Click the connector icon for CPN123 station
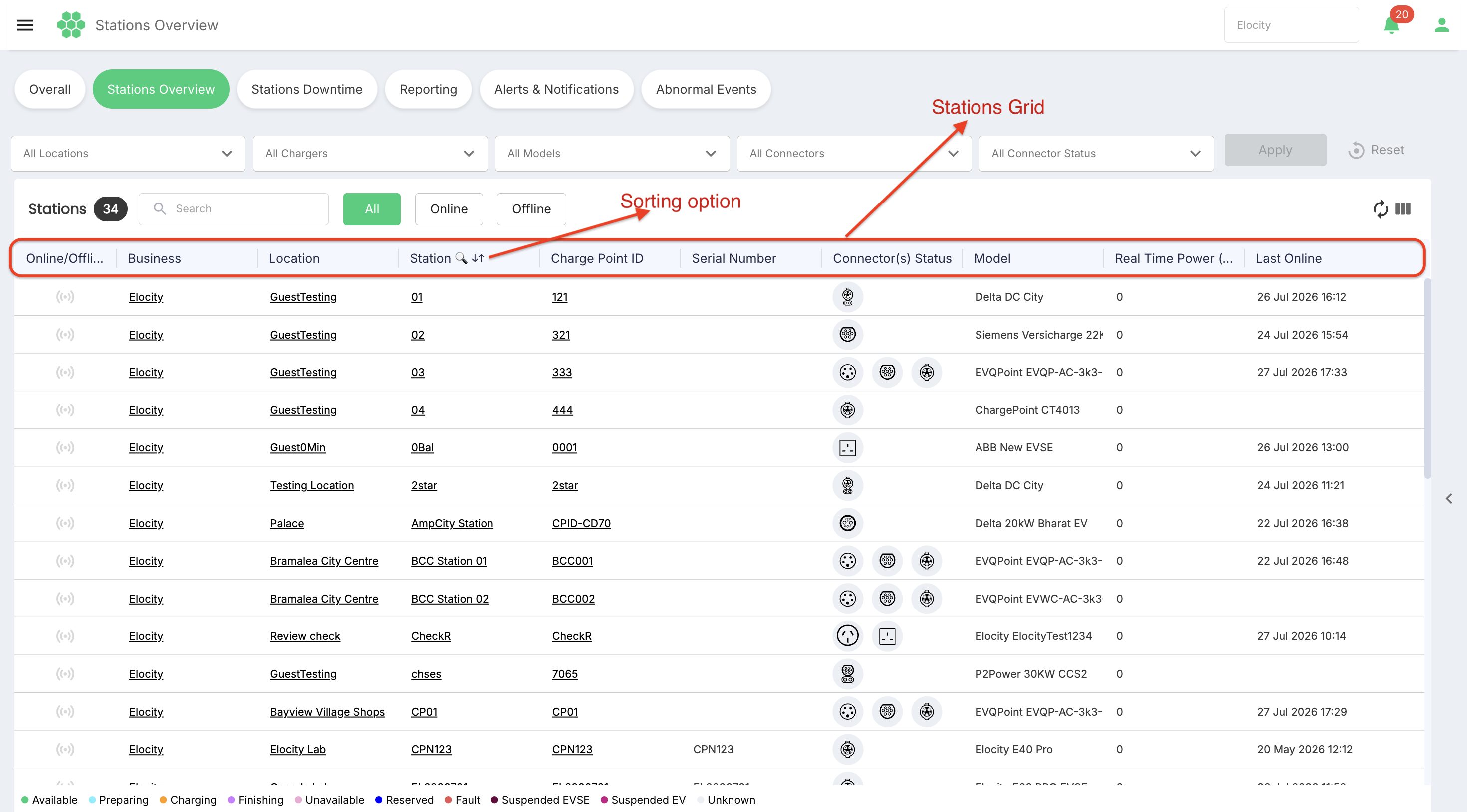 [x=847, y=749]
